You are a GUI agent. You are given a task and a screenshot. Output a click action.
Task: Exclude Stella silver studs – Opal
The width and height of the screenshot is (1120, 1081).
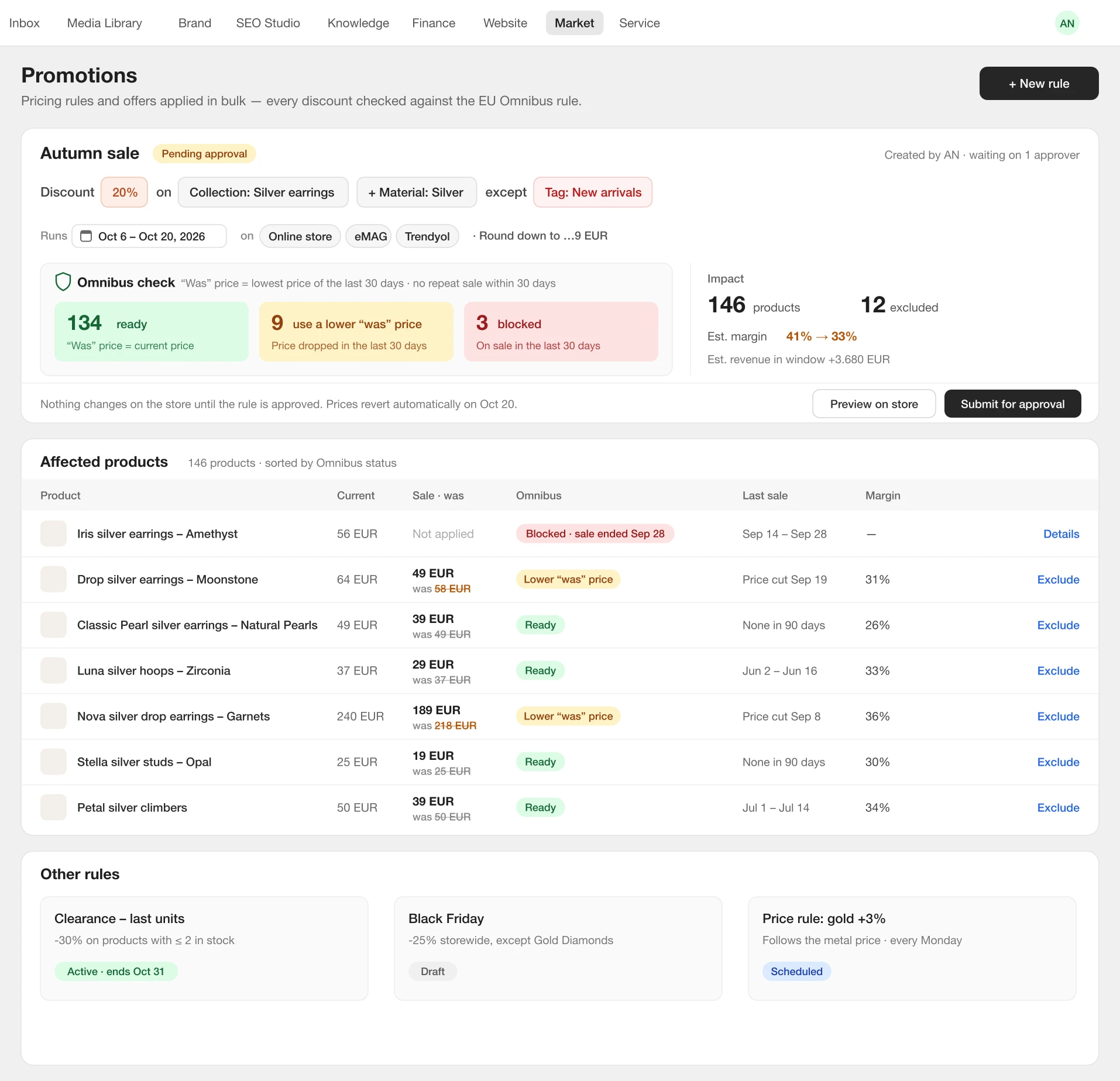pyautogui.click(x=1058, y=762)
